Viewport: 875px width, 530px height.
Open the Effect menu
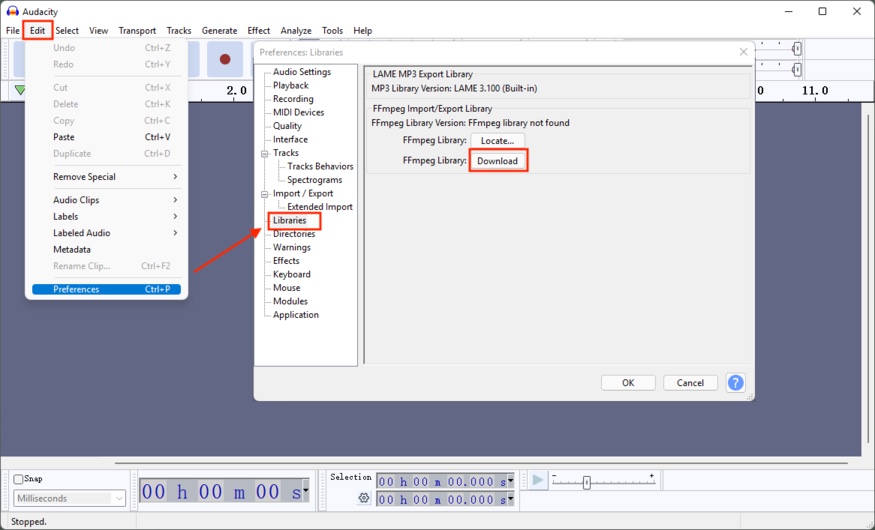[x=258, y=31]
